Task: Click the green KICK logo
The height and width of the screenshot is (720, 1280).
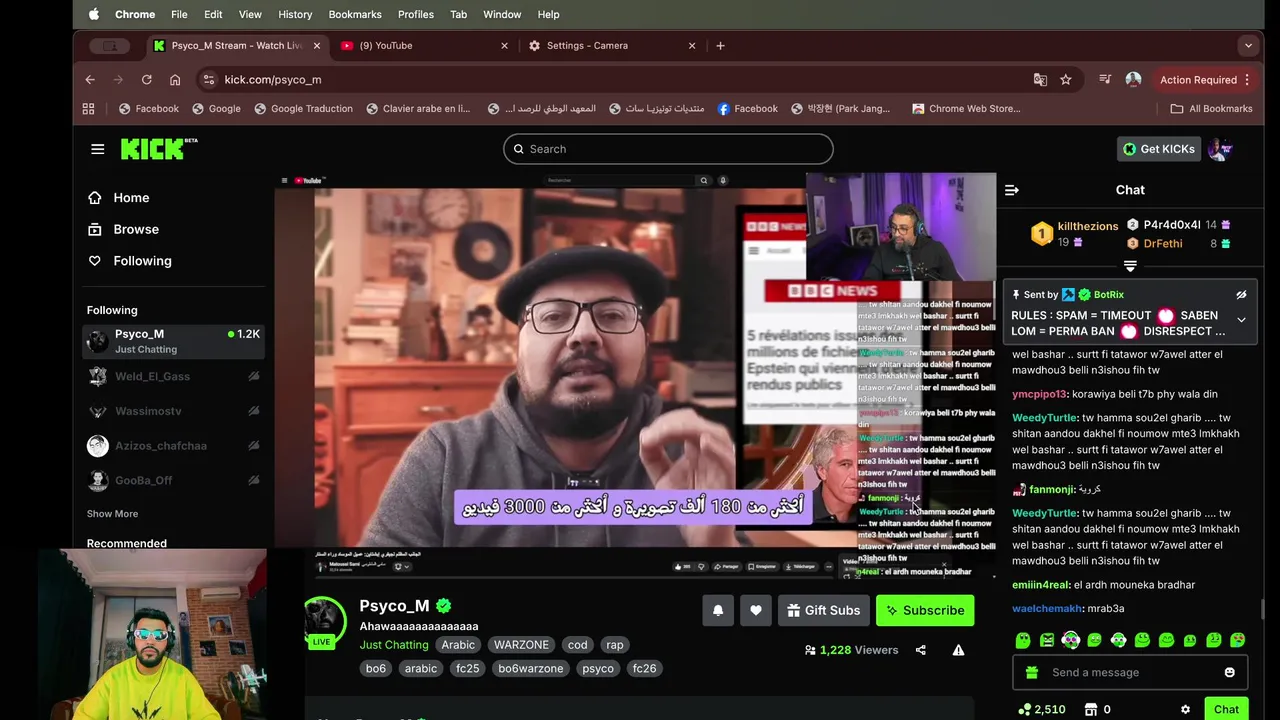Action: tap(158, 149)
